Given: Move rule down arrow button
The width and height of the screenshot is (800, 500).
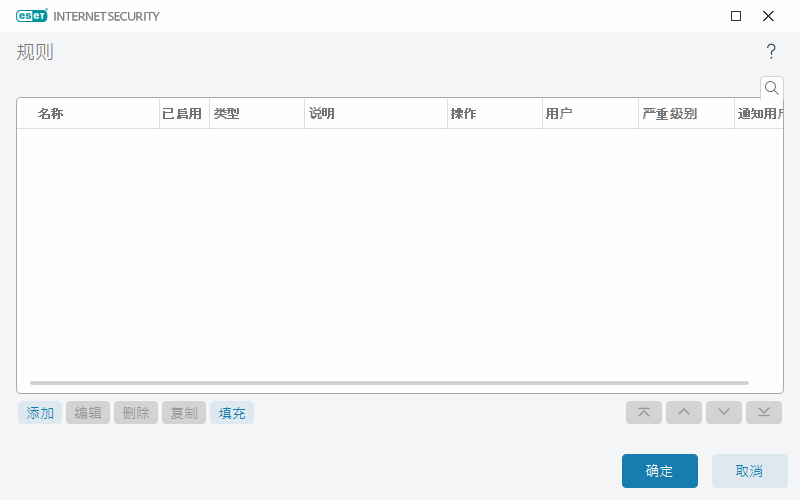Looking at the screenshot, I should tap(723, 412).
